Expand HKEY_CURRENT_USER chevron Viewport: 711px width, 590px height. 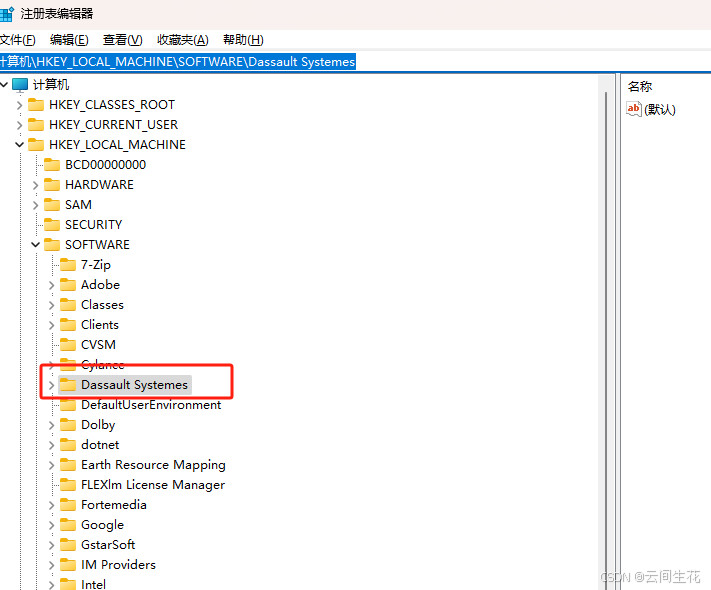click(19, 125)
